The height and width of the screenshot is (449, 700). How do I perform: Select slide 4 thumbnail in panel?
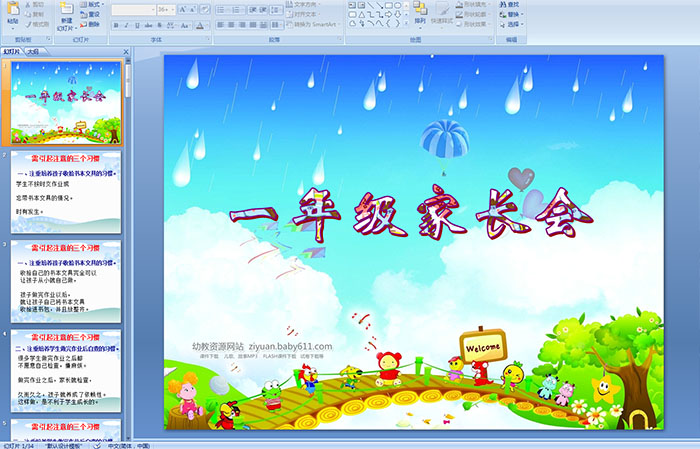click(66, 371)
